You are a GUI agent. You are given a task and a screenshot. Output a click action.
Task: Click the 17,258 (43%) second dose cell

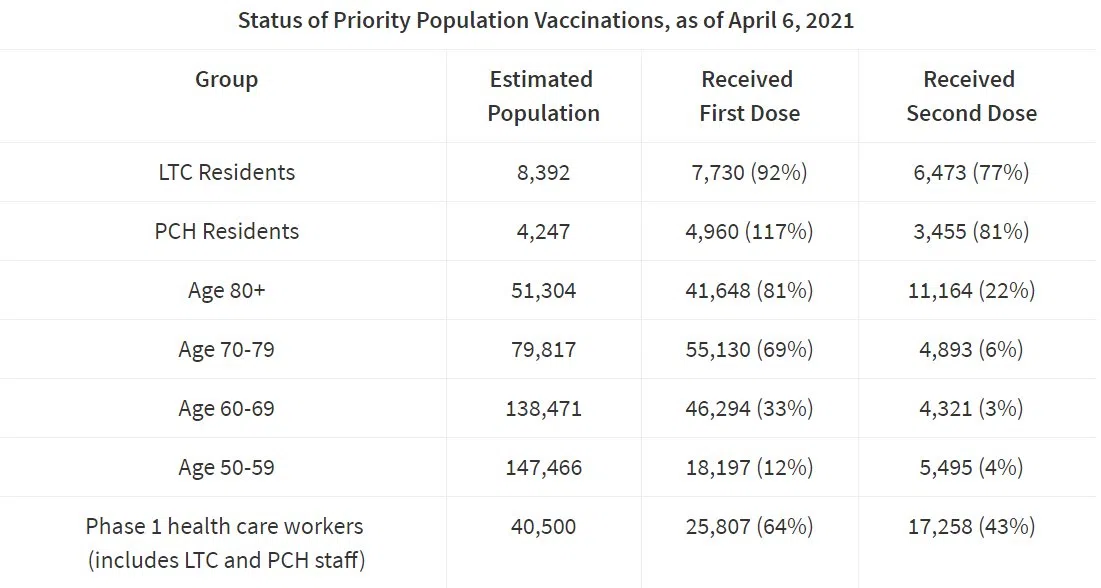[x=970, y=527]
